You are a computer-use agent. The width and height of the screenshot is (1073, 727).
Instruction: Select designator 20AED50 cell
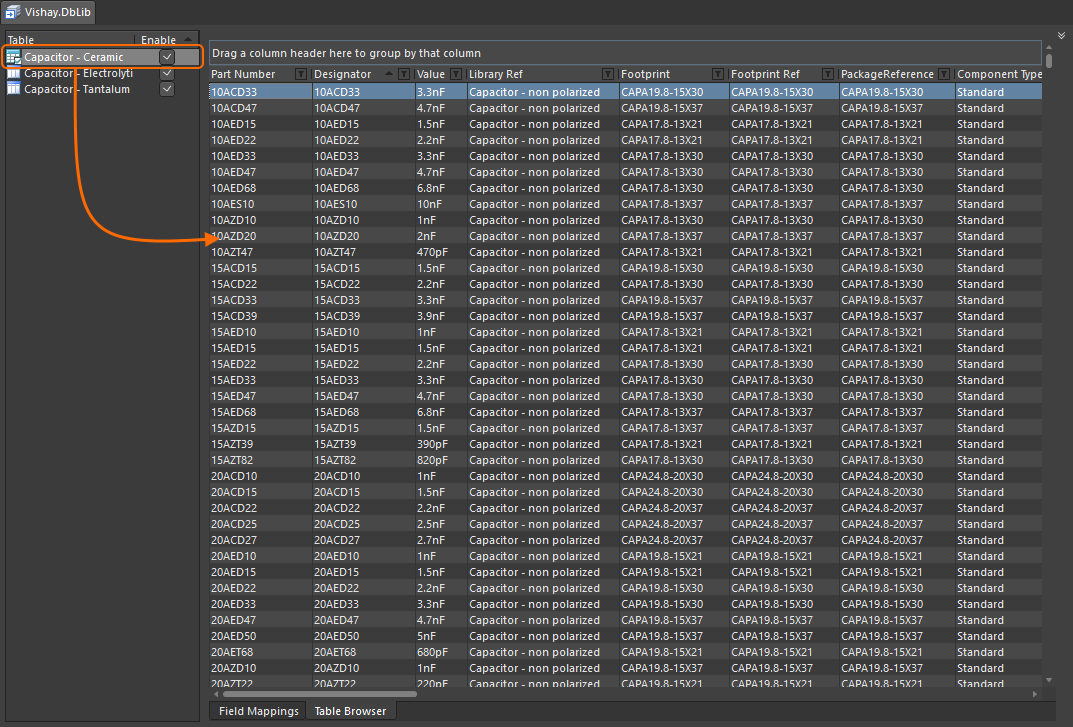[363, 636]
